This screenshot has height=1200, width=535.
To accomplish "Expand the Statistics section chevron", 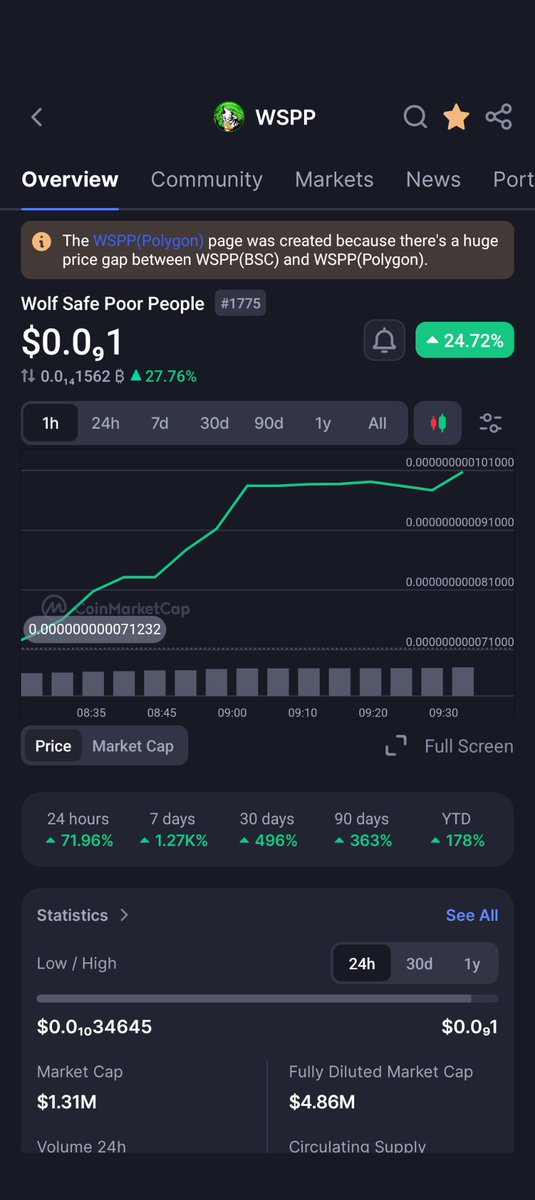I will click(x=124, y=915).
